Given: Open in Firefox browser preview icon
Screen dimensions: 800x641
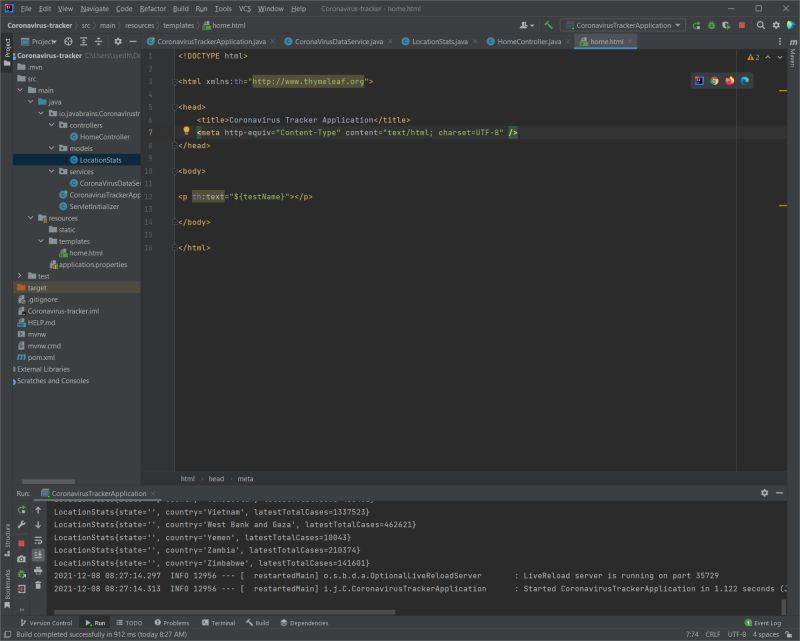Looking at the screenshot, I should pos(729,81).
